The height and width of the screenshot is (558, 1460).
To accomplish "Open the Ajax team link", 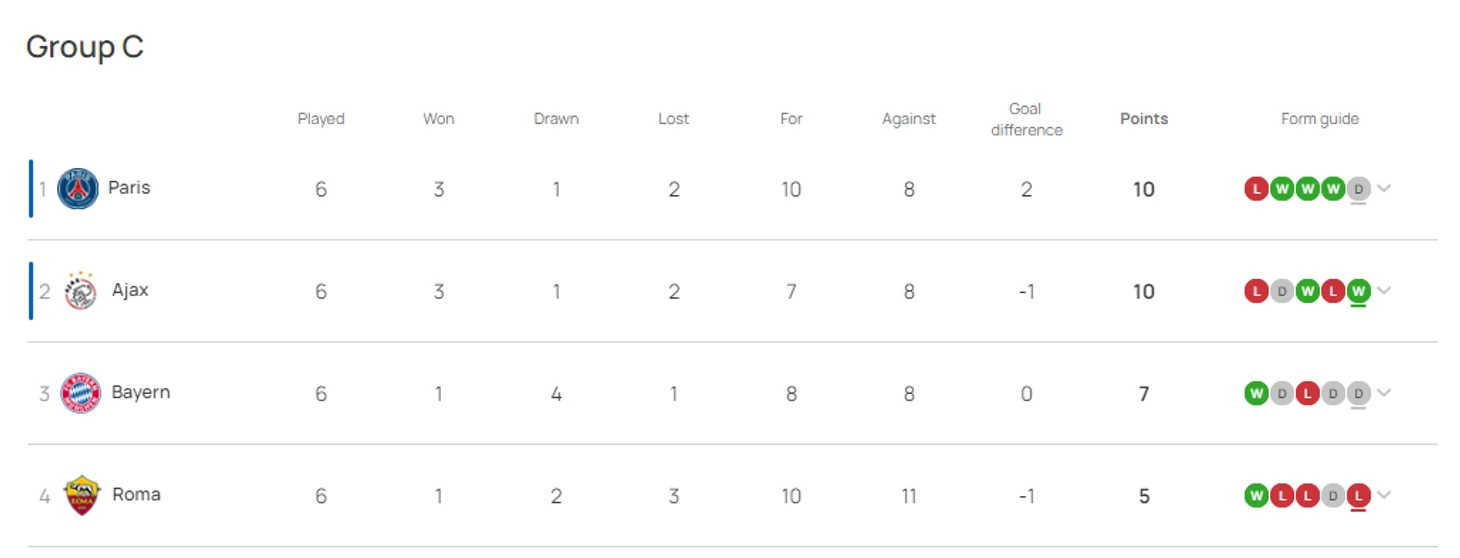I will [x=130, y=290].
